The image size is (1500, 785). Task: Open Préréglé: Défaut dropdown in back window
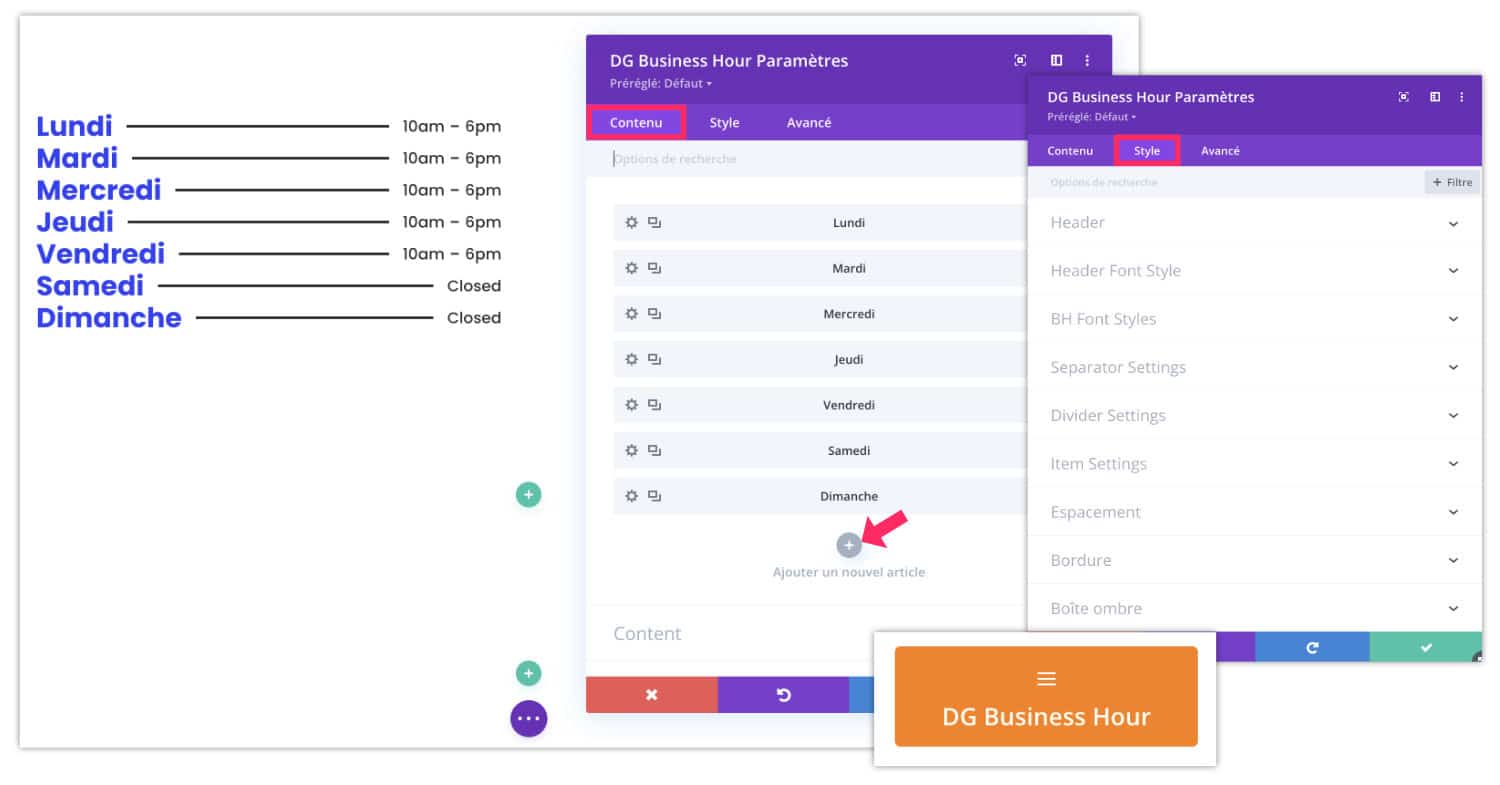point(661,83)
